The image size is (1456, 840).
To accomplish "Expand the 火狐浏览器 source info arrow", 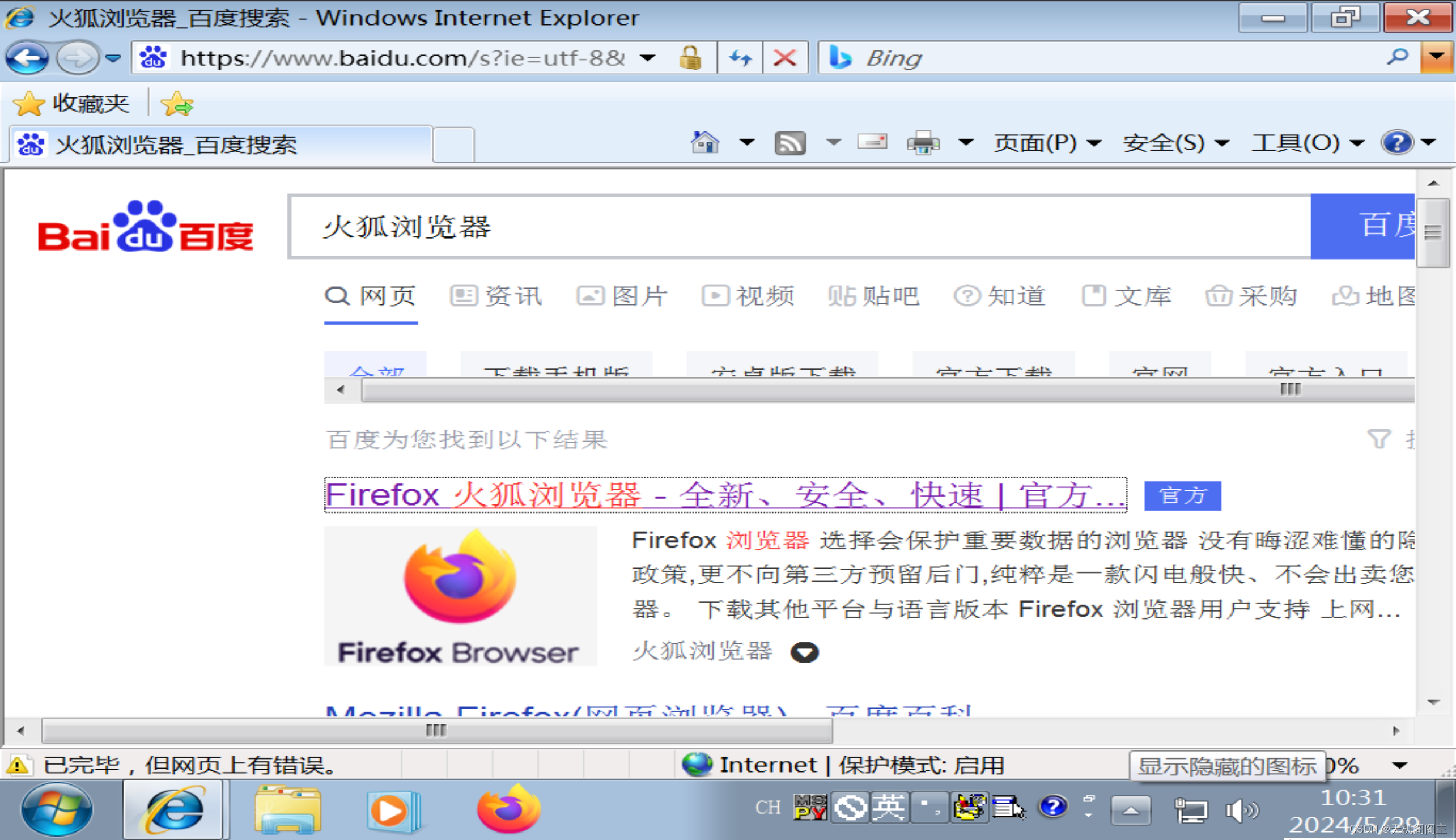I will (x=804, y=652).
